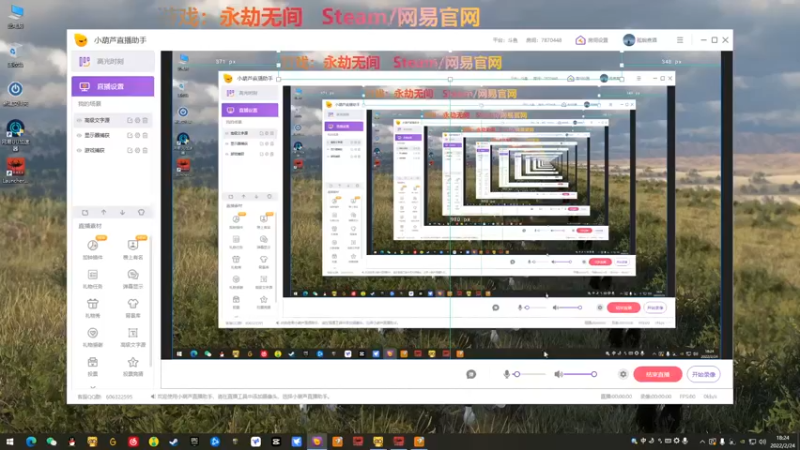800x450 pixels.
Task: Click the speaker notice icon in status bar
Action: pyautogui.click(x=153, y=396)
